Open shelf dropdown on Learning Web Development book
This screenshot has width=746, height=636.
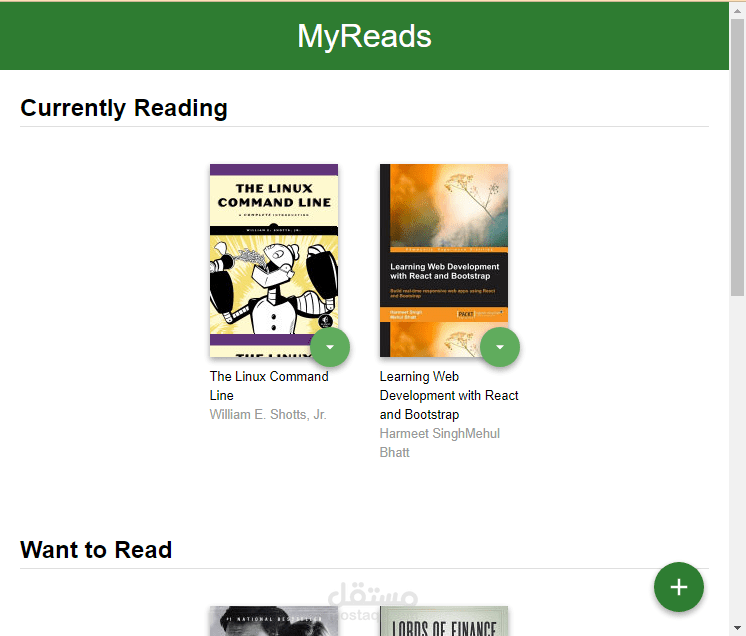pos(500,347)
